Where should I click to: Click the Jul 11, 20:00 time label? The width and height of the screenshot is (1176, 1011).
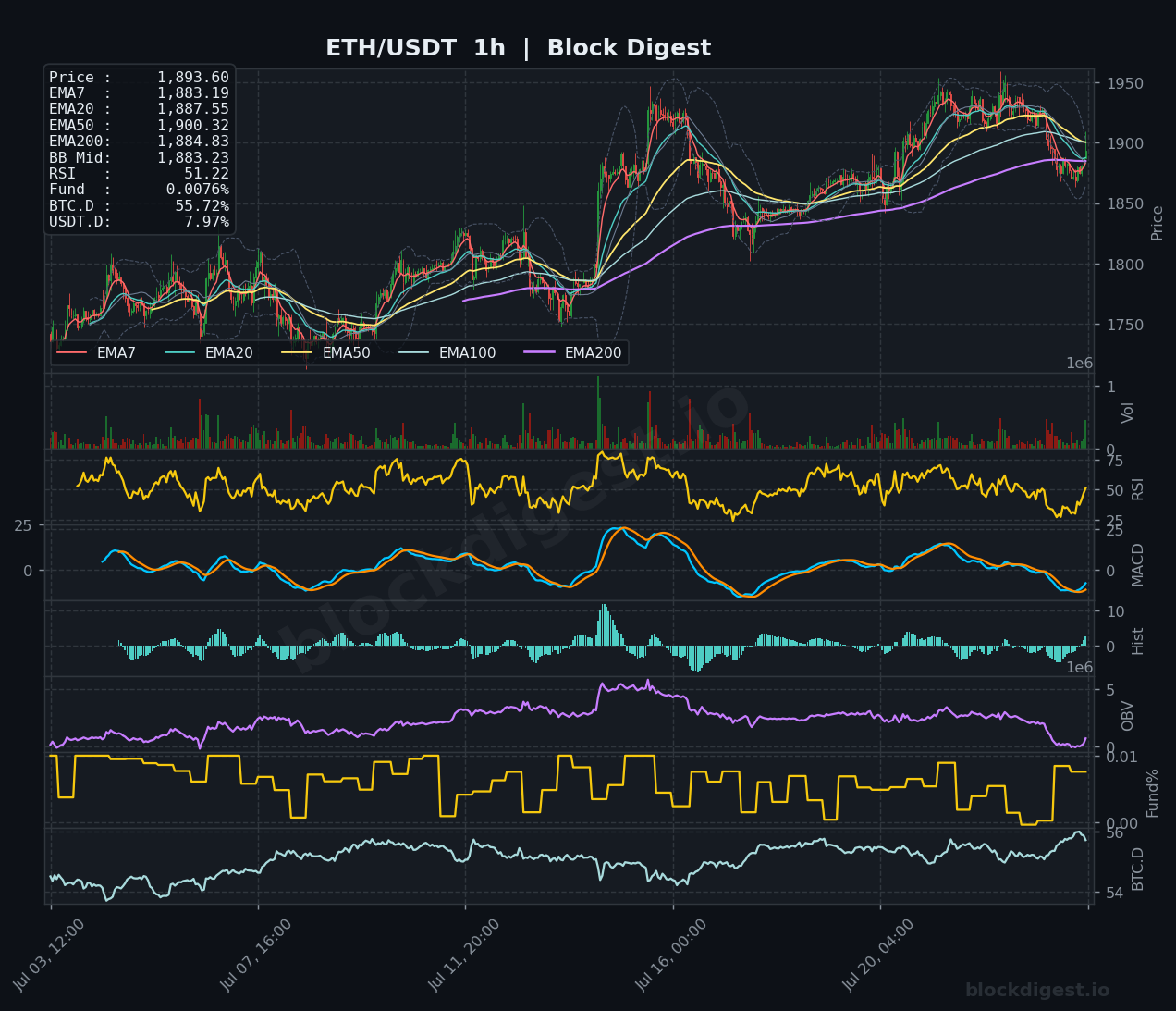click(x=465, y=956)
